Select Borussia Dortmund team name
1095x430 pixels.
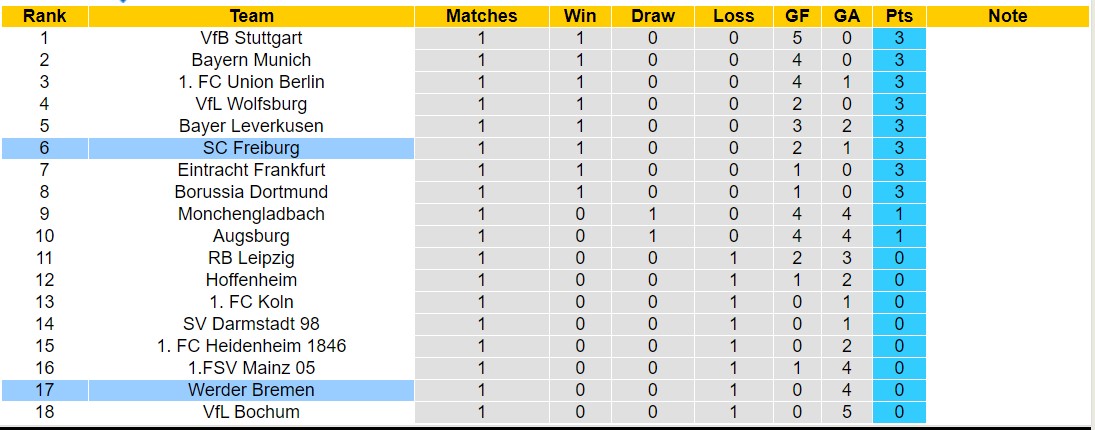[x=251, y=192]
